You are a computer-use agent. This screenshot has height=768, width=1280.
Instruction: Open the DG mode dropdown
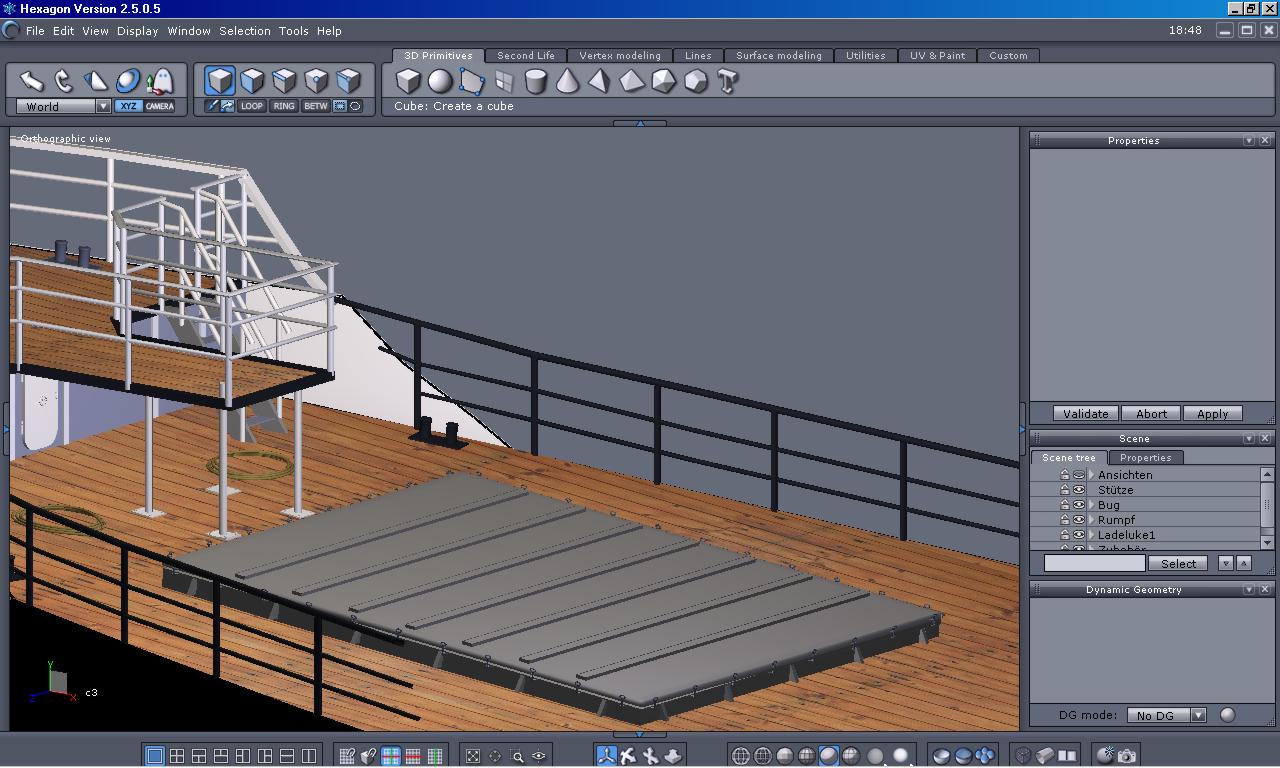point(1198,715)
